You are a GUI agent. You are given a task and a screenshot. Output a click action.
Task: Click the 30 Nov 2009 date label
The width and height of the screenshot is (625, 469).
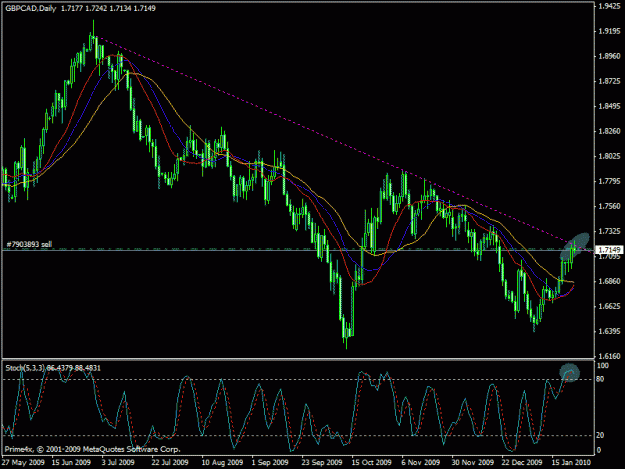click(472, 463)
